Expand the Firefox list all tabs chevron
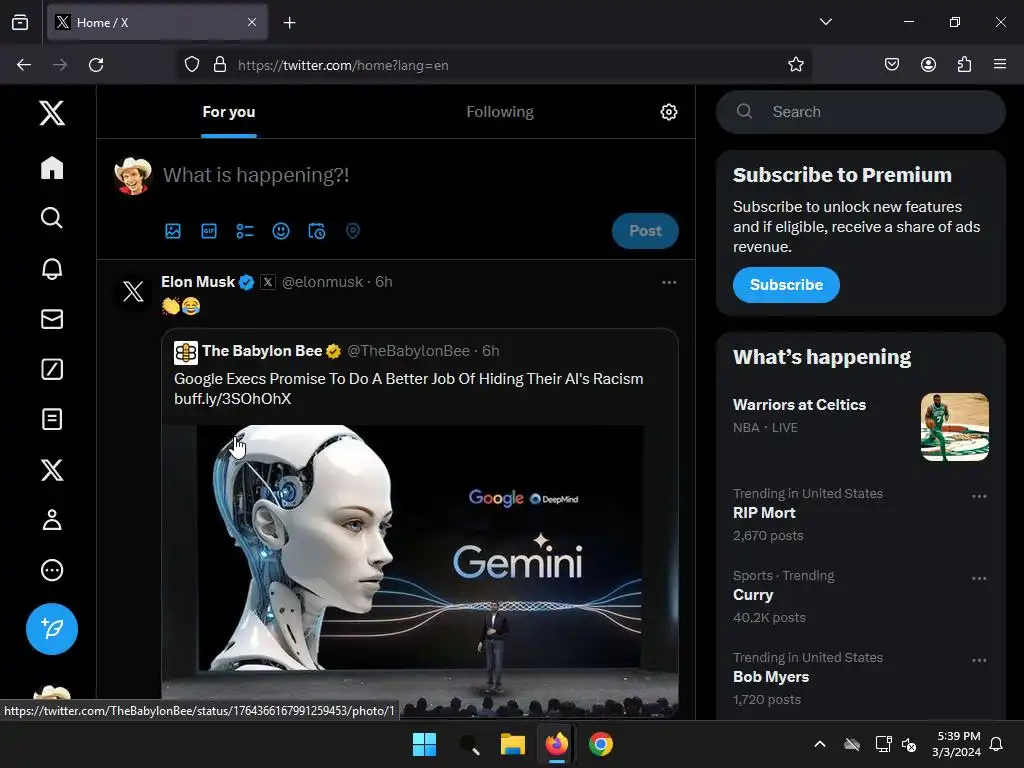This screenshot has height=768, width=1024. click(825, 22)
